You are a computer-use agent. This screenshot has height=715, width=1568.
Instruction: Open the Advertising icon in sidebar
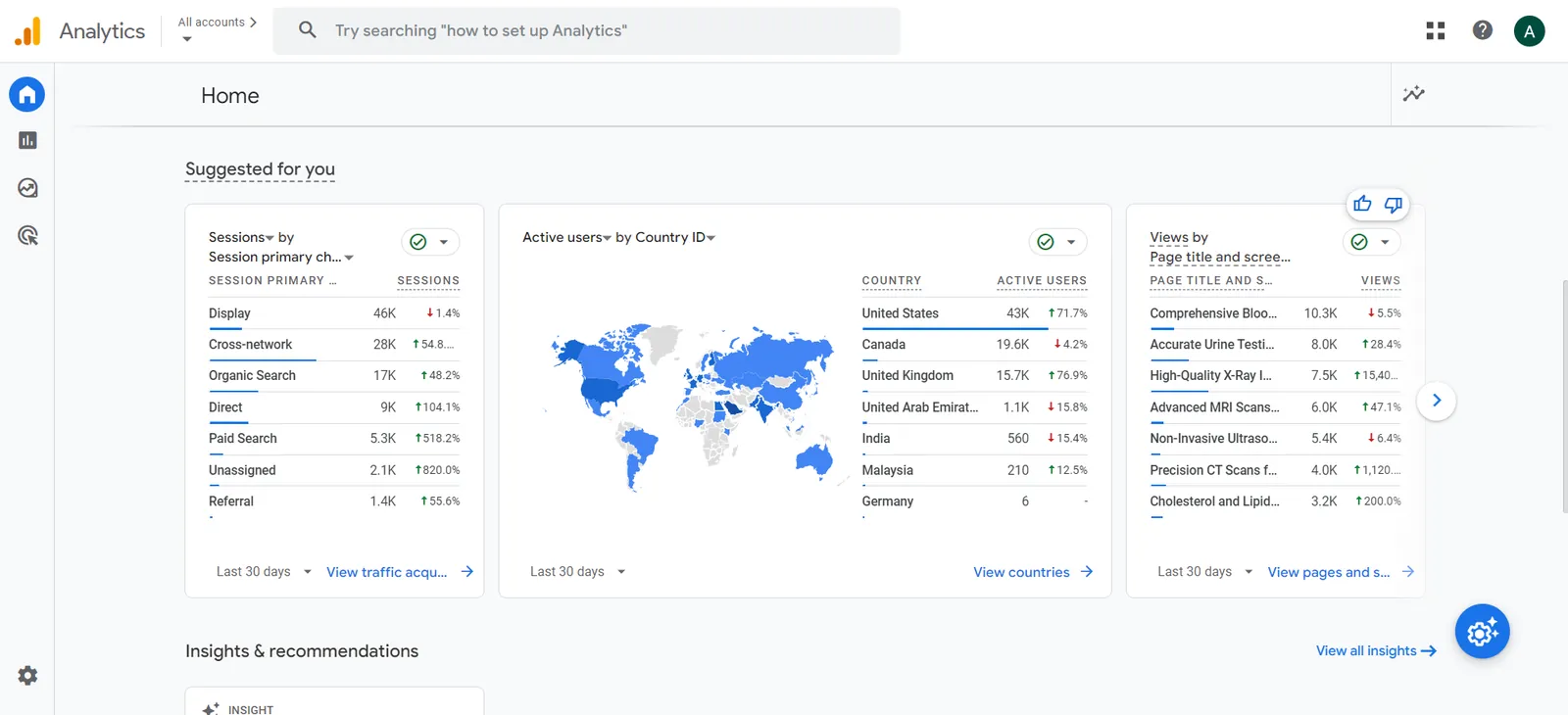coord(27,235)
